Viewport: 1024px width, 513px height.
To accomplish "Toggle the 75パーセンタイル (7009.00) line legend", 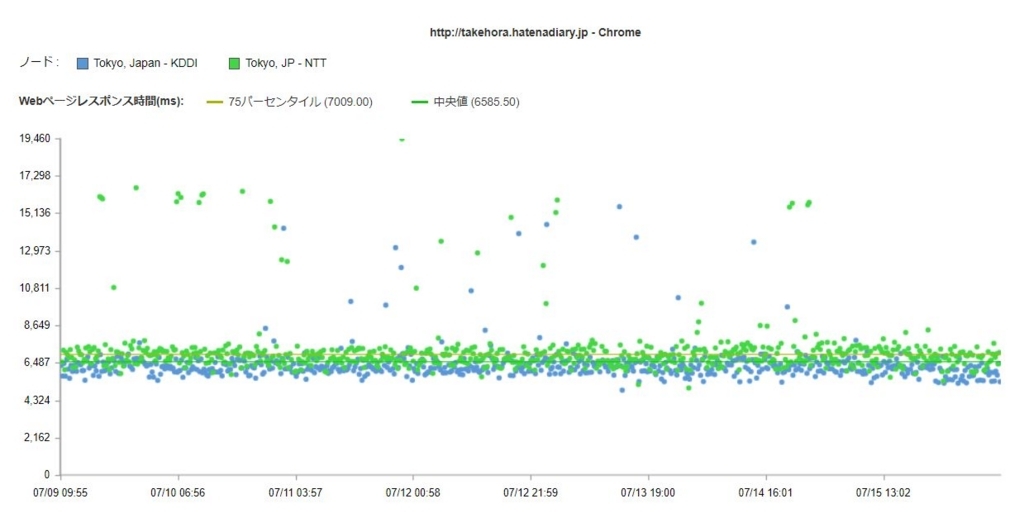I will tap(290, 102).
